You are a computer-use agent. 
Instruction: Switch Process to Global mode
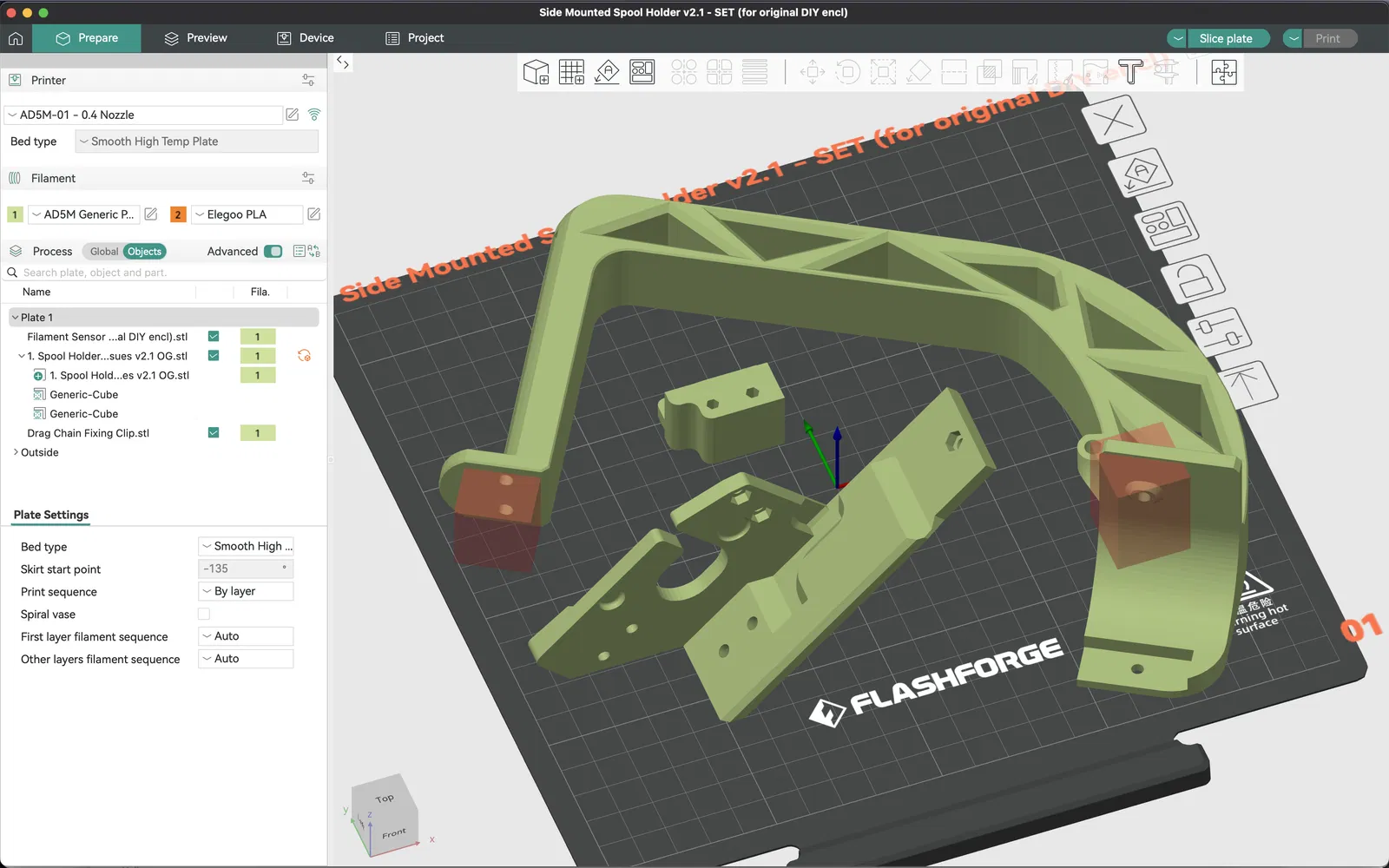pos(103,252)
